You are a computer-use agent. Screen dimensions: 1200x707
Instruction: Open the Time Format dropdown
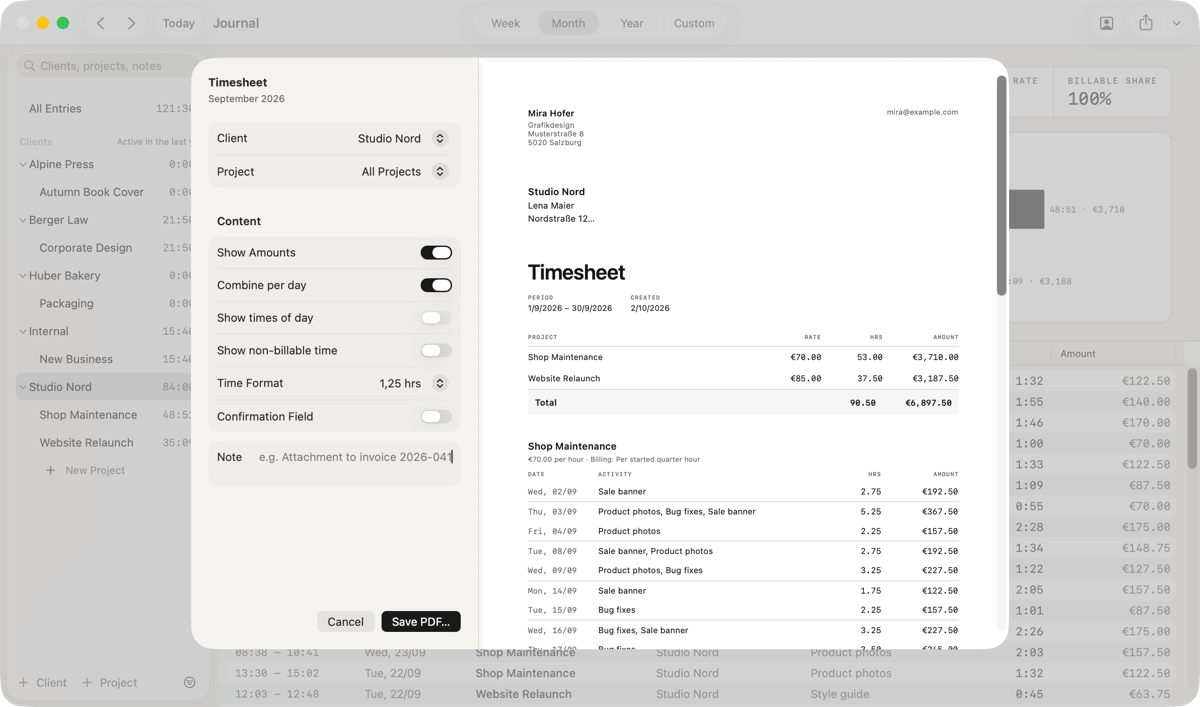tap(413, 383)
